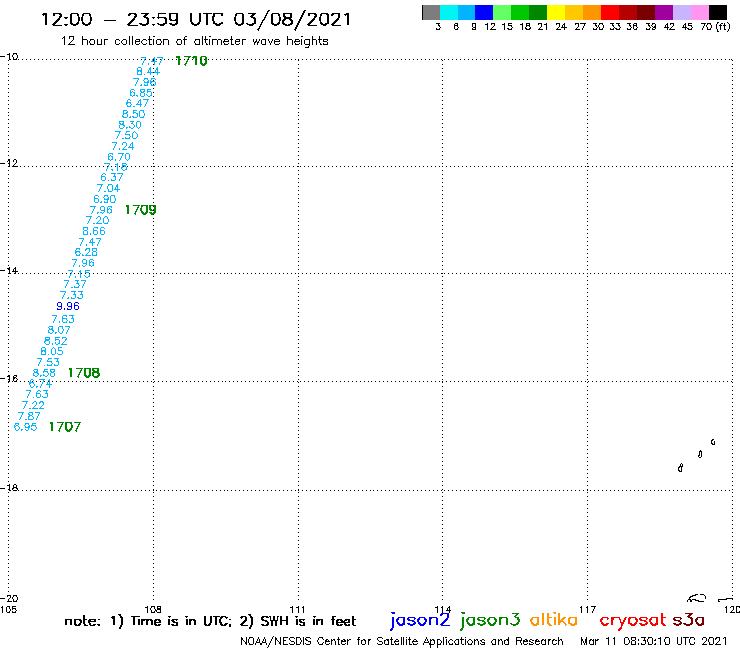
Task: Click the NOAA/NESDIS Center credit line
Action: (x=402, y=642)
